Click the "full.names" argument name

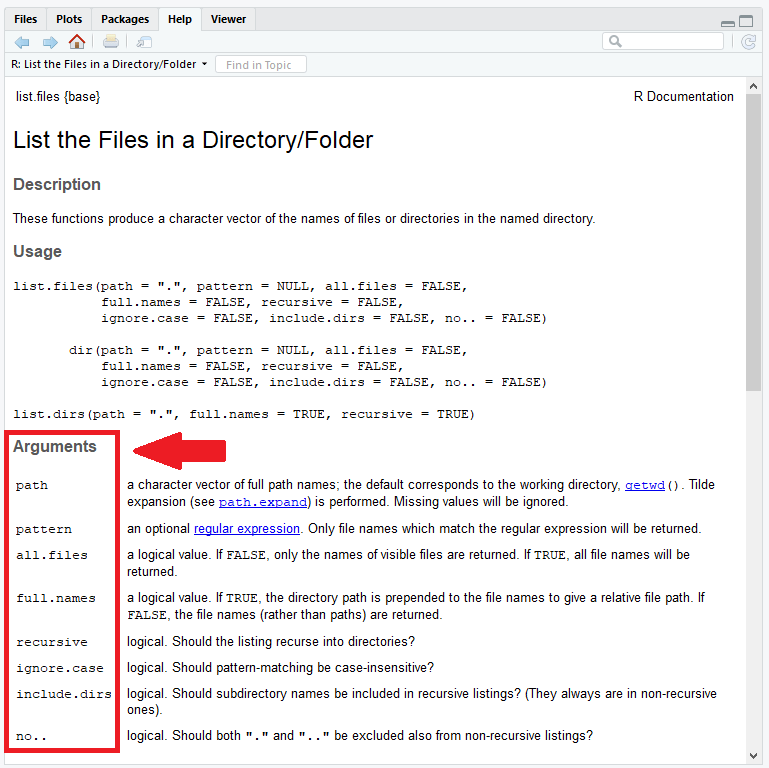pos(55,598)
